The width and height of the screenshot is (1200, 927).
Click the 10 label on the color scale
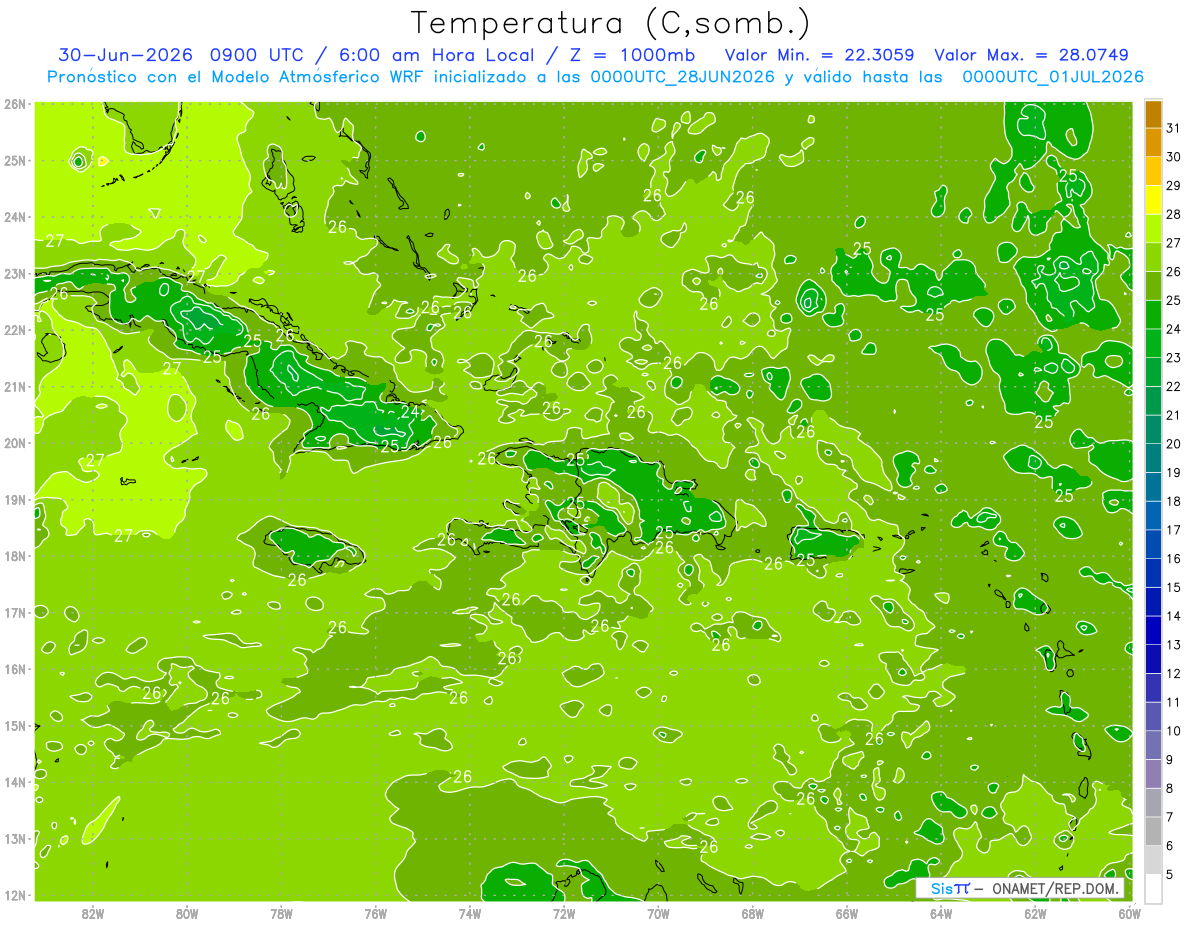pyautogui.click(x=1173, y=731)
